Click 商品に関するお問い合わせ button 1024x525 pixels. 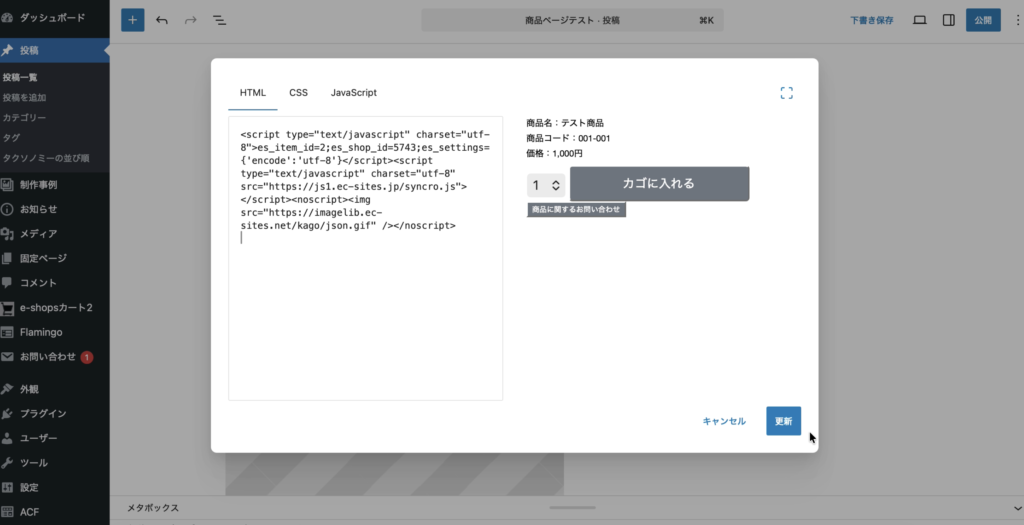576,210
